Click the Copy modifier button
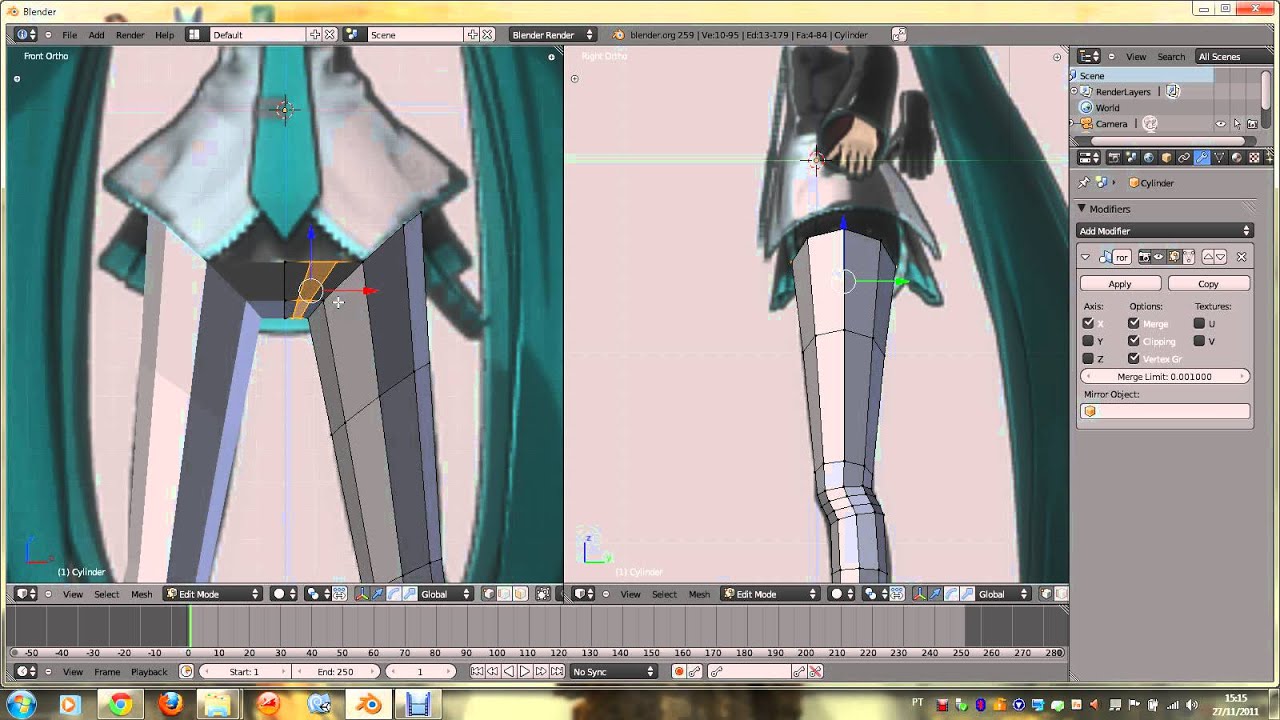The width and height of the screenshot is (1280, 720). click(1208, 284)
